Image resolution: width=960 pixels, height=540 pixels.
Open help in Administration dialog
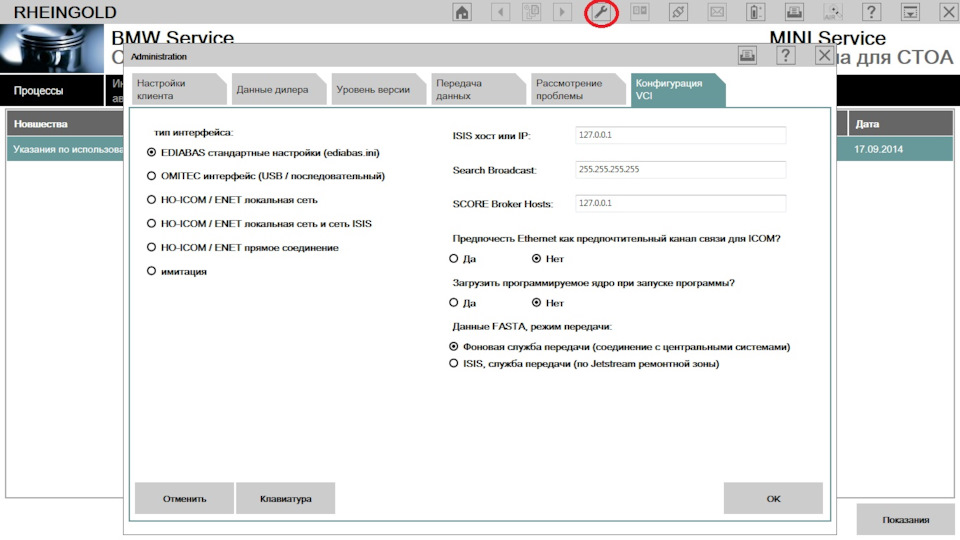(x=786, y=56)
